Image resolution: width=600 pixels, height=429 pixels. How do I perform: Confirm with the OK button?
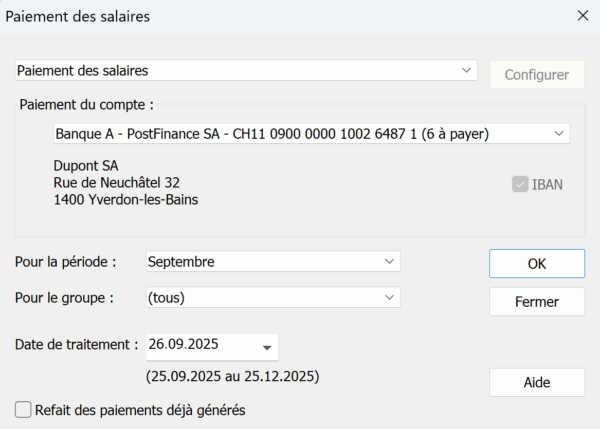pyautogui.click(x=537, y=264)
